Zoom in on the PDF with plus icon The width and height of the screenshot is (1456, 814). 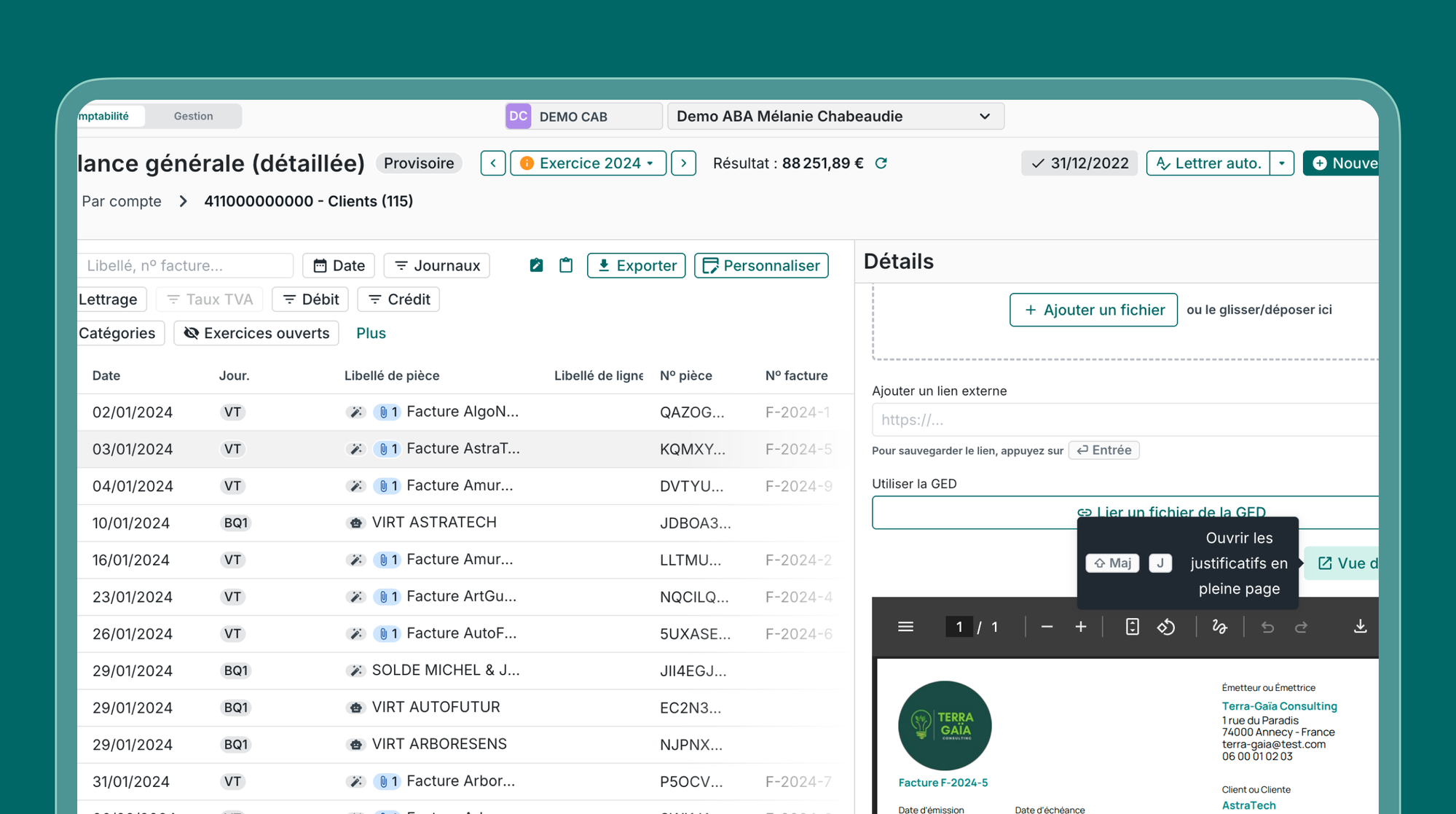click(1081, 627)
